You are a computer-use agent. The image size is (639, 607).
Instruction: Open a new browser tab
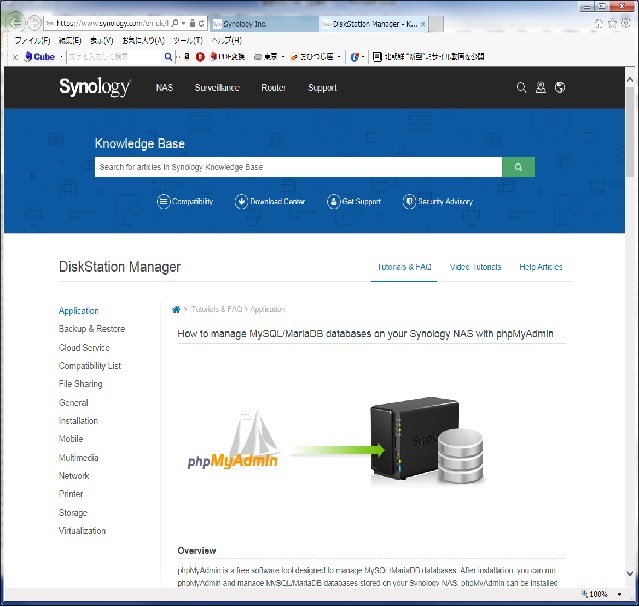[436, 24]
